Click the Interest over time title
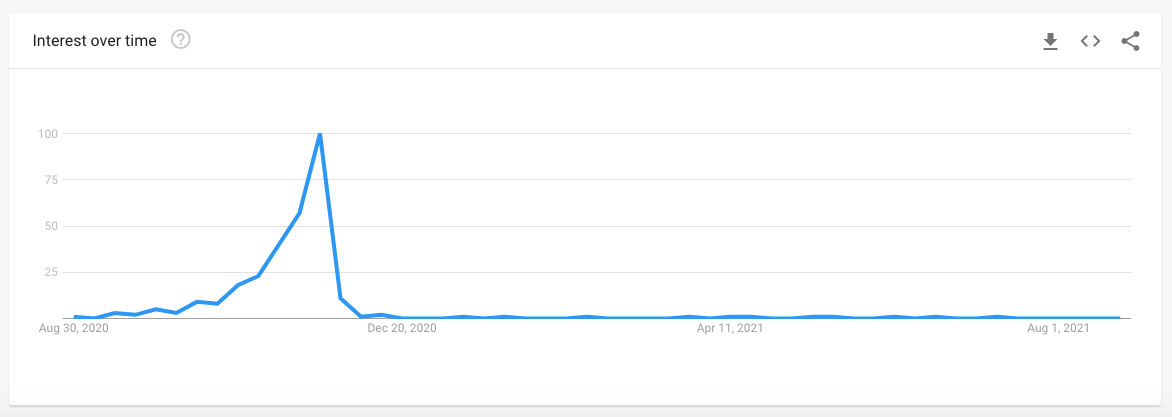Screen dimensions: 1172x417 pos(95,40)
